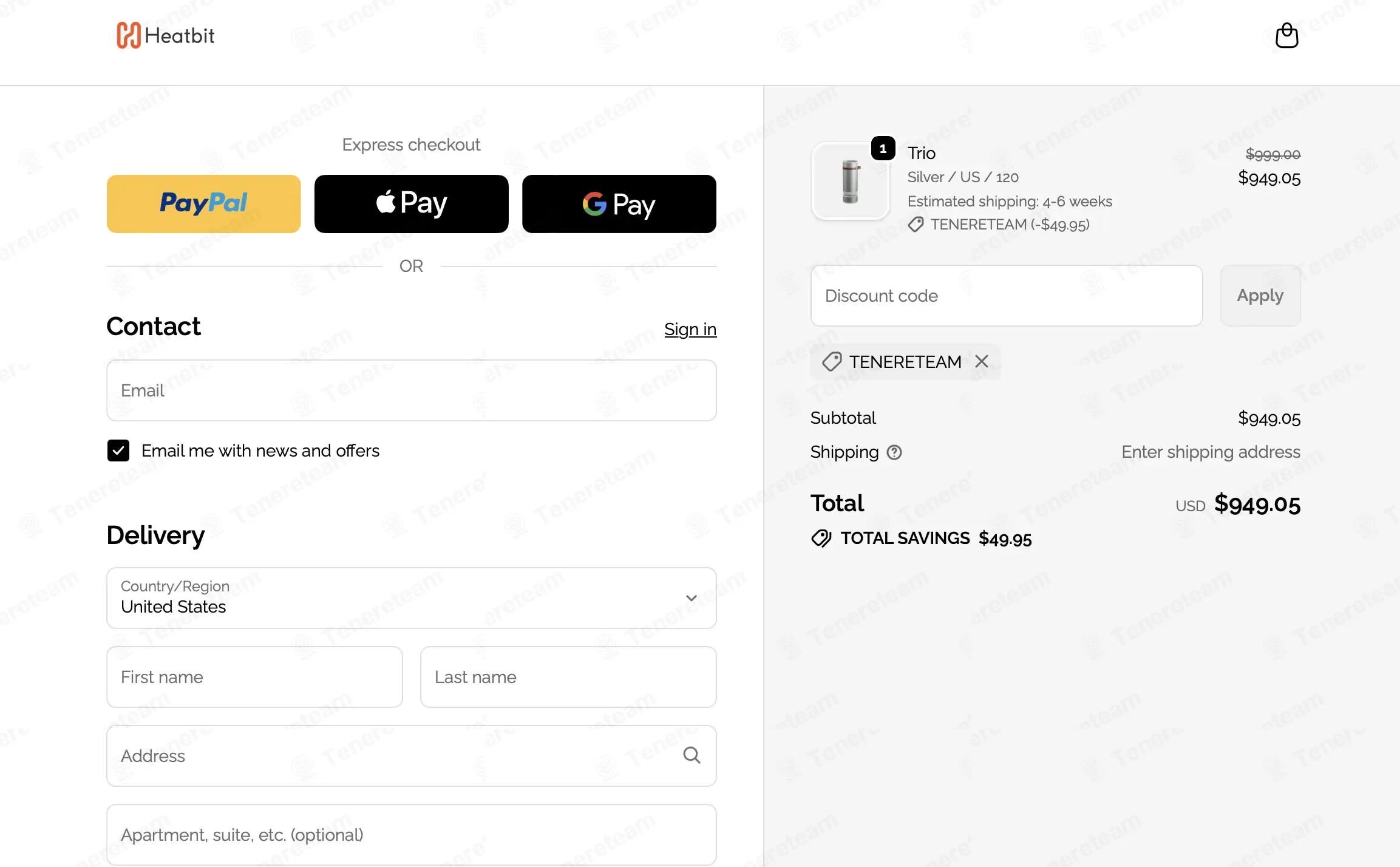Click the 'Express checkout' heading
The width and height of the screenshot is (1400, 867).
pyautogui.click(x=411, y=144)
